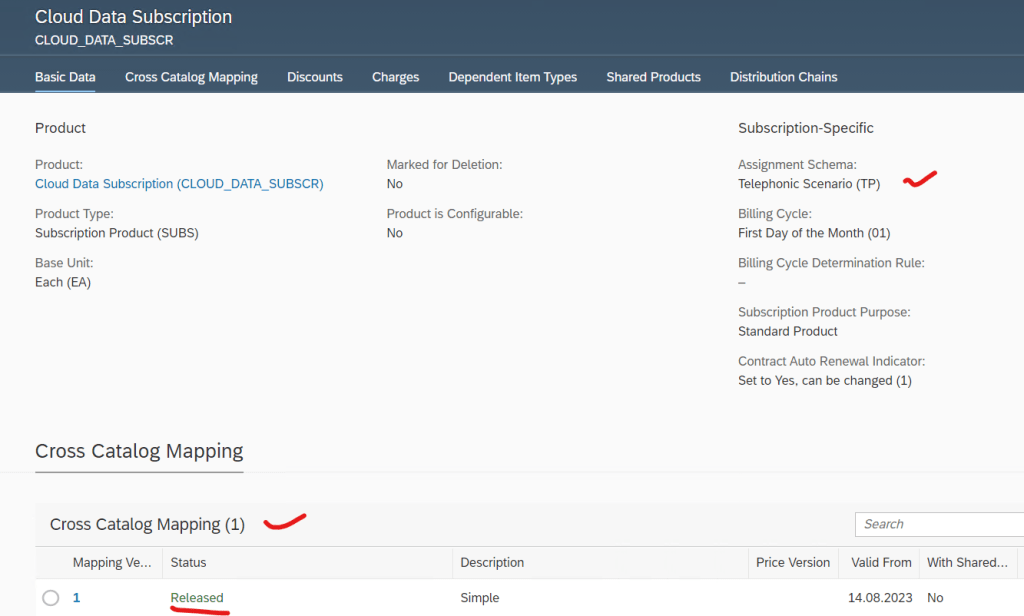Viewport: 1024px width, 616px height.
Task: Open the Dependent Item Types tab
Action: pyautogui.click(x=512, y=77)
